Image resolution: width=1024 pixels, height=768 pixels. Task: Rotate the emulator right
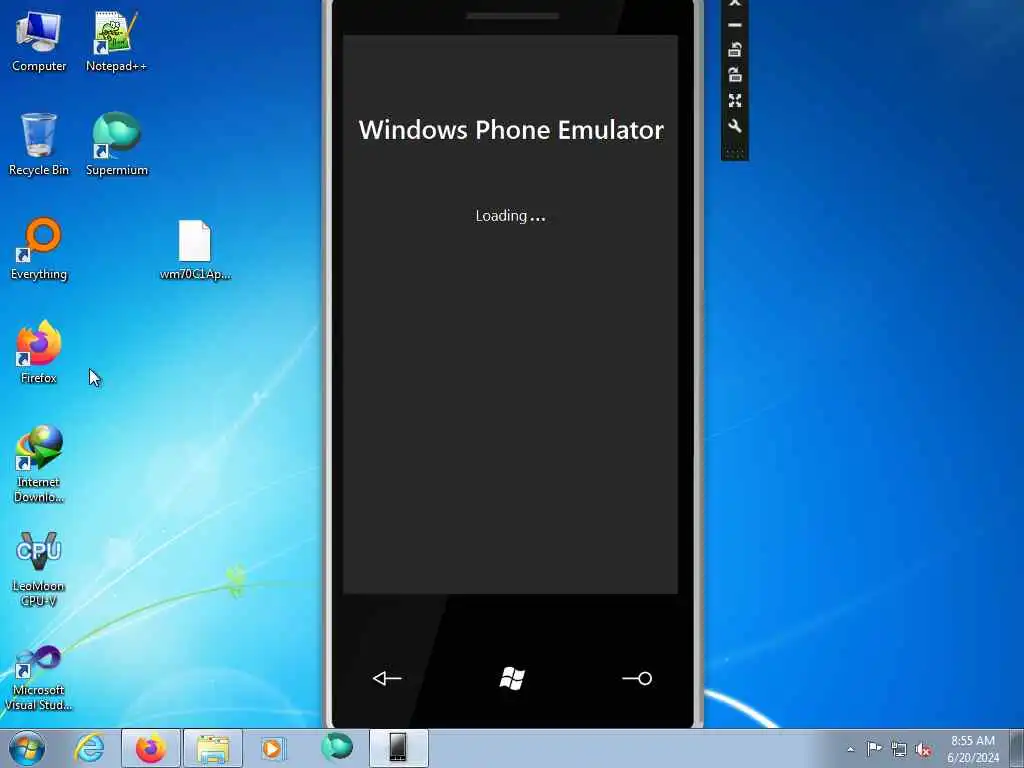(735, 74)
